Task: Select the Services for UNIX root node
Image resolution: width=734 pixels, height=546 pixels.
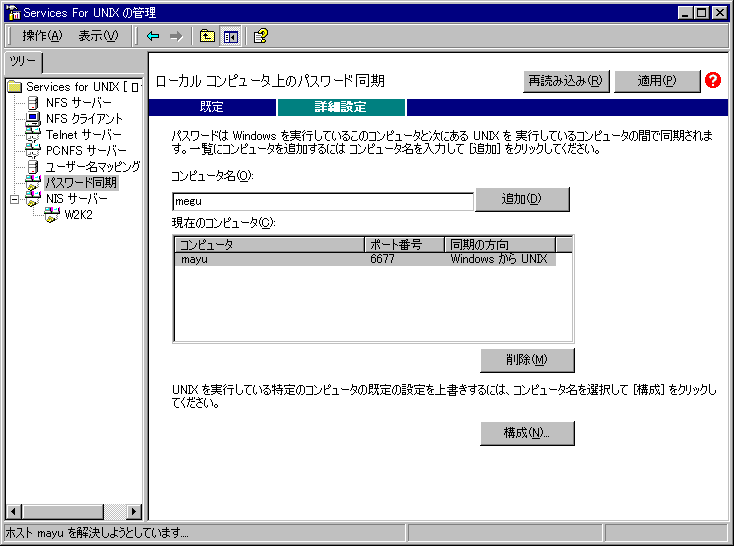Action: 82,87
